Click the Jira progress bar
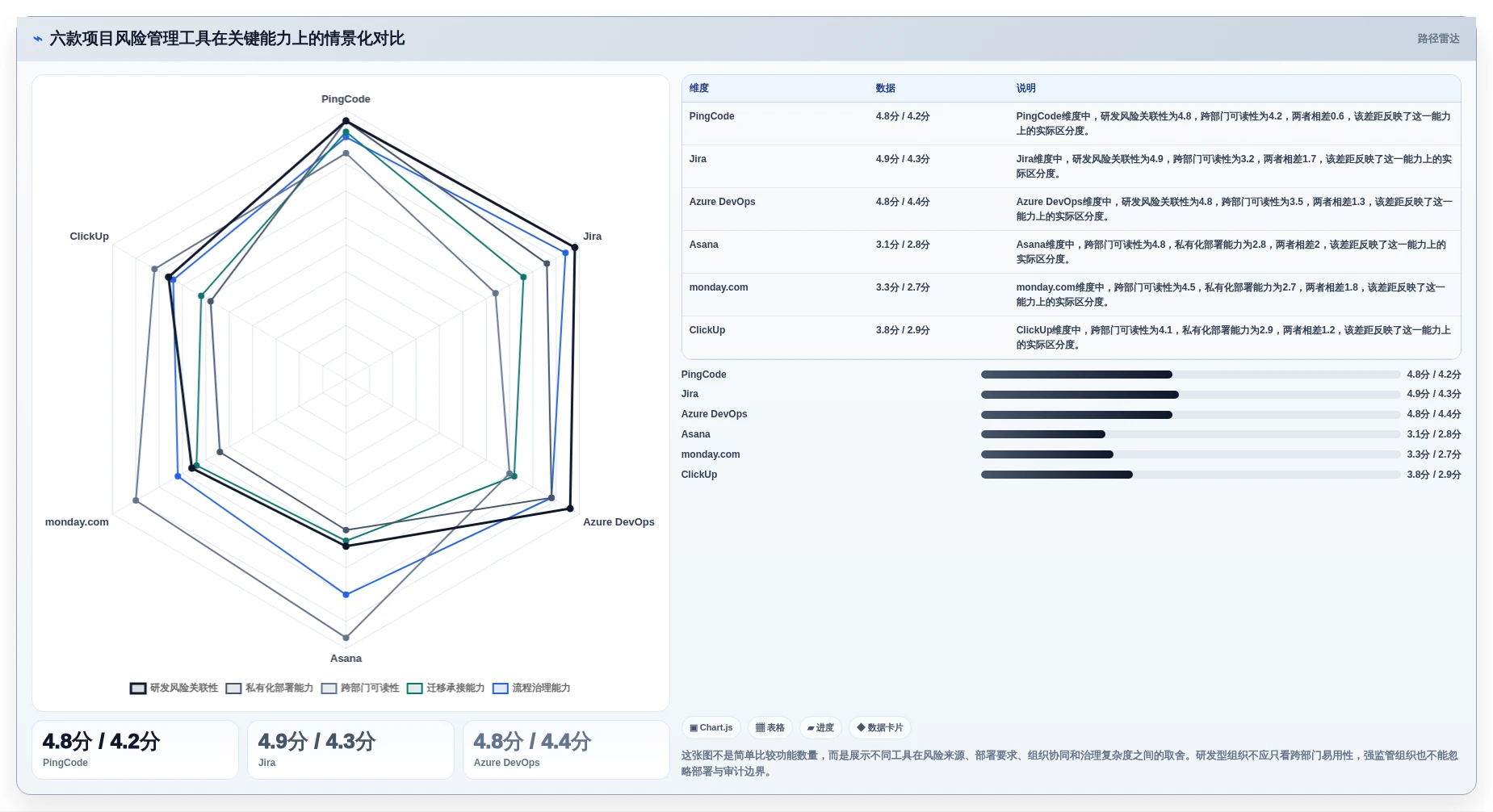Viewport: 1493px width, 812px height. [x=1190, y=395]
